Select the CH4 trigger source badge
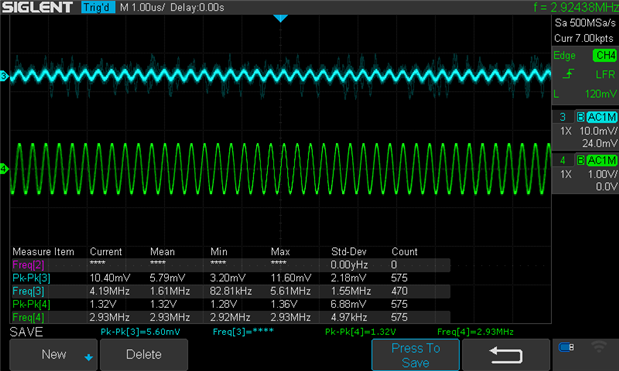Image resolution: width=619 pixels, height=371 pixels. click(604, 55)
